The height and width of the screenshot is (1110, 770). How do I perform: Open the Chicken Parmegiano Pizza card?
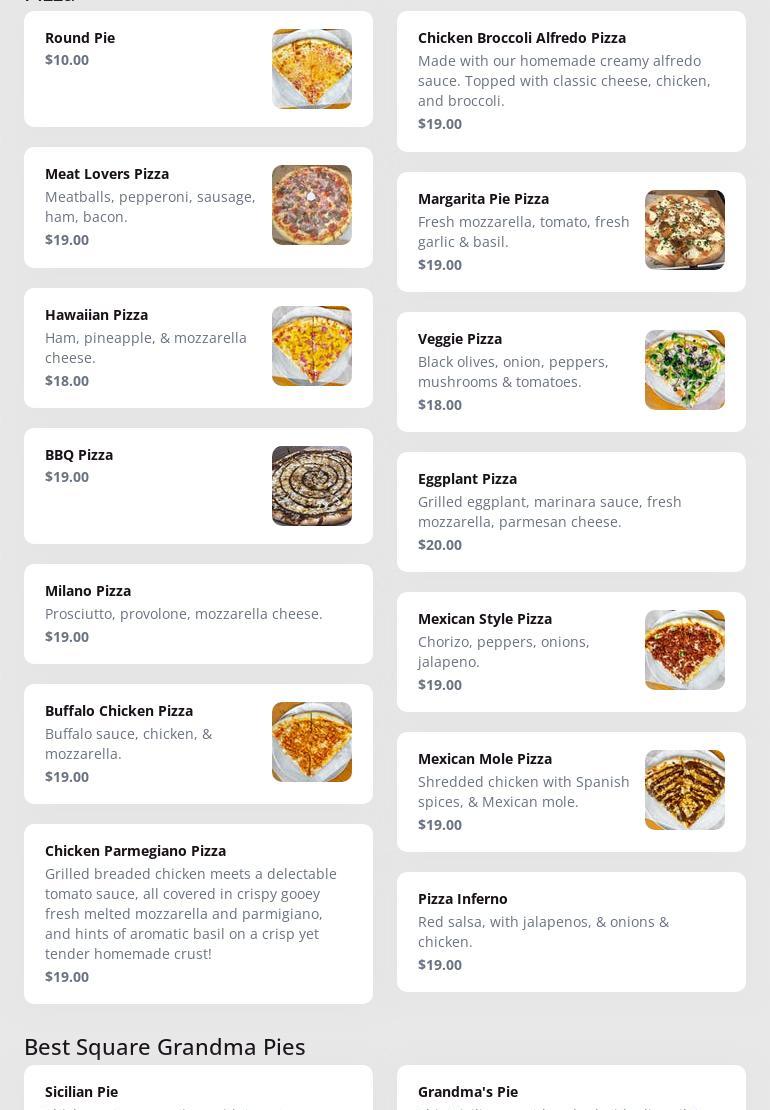pos(135,851)
